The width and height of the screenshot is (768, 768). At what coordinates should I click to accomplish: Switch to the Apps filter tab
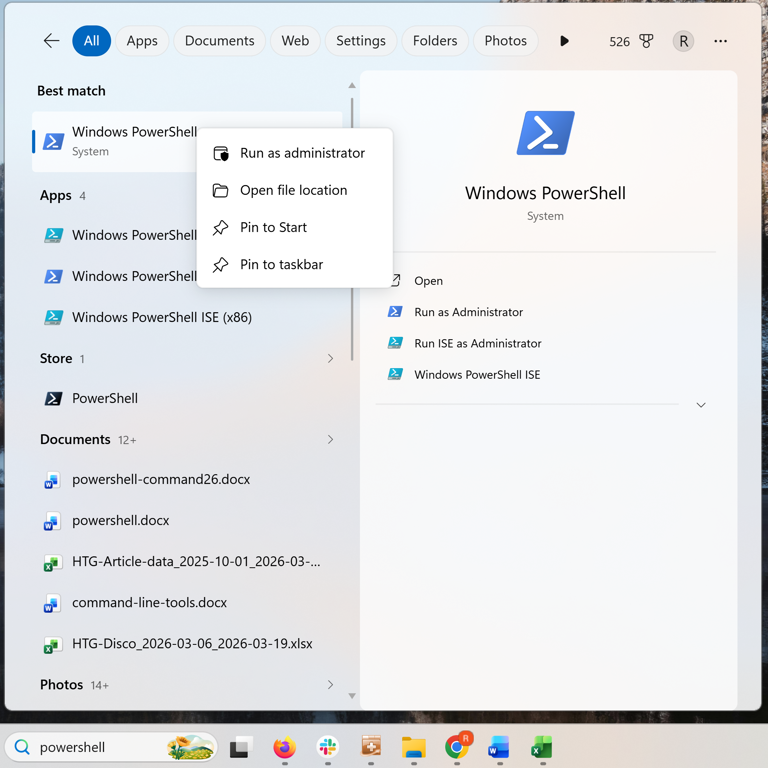click(x=142, y=41)
